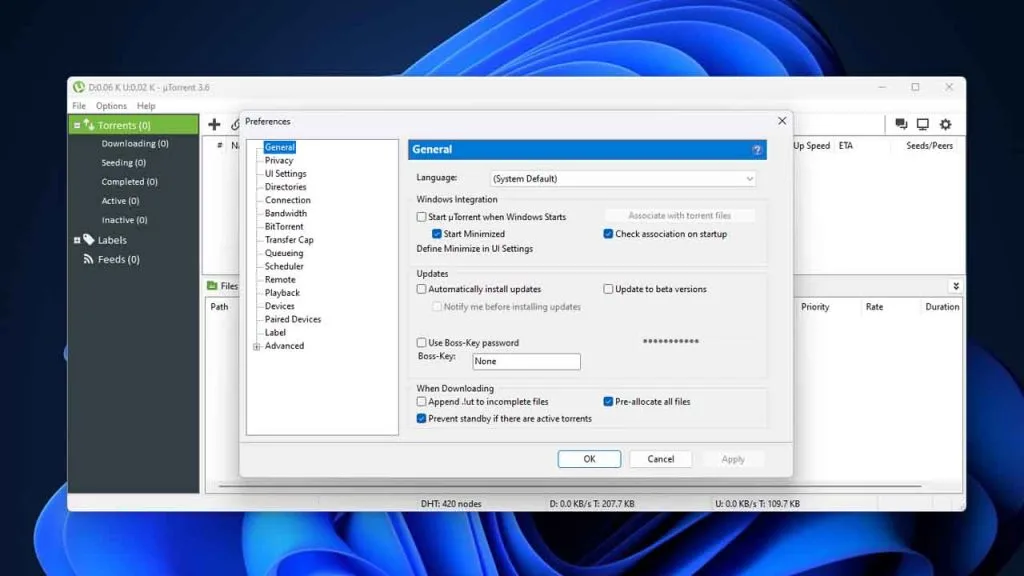
Task: Show Completed (0) torrents in sidebar
Action: (129, 182)
